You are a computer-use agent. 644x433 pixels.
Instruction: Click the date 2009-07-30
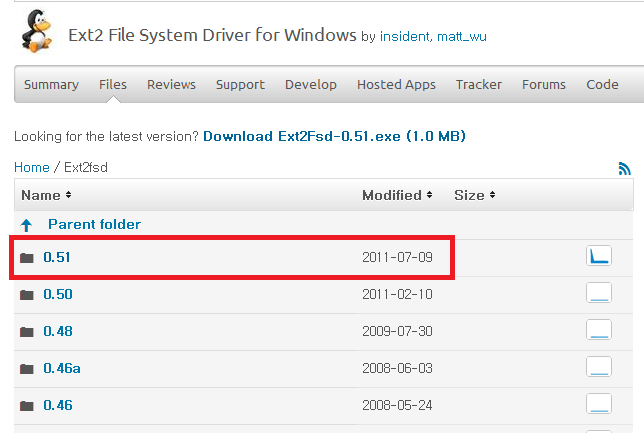pos(397,332)
